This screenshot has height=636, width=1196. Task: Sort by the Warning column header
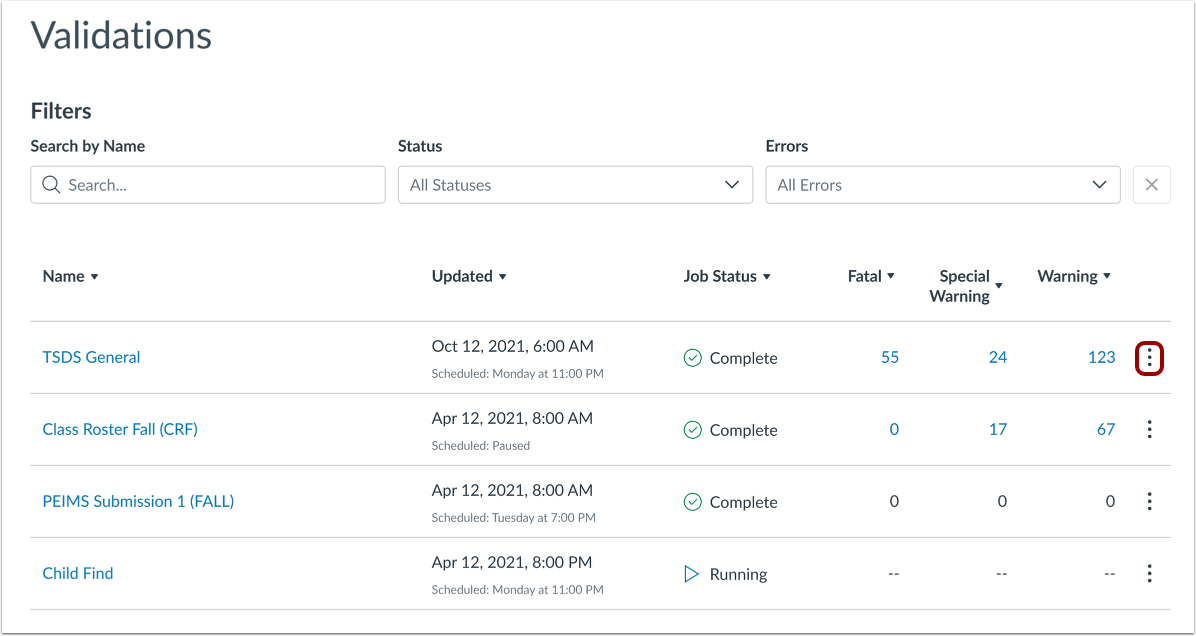(1073, 276)
